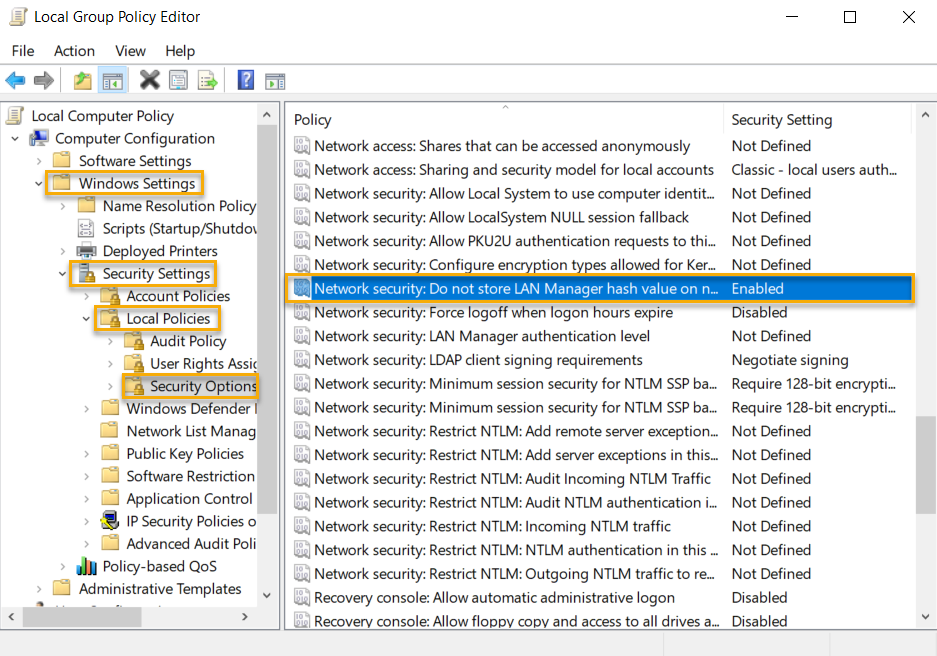Open the View menu
The height and width of the screenshot is (656, 937).
coord(130,50)
